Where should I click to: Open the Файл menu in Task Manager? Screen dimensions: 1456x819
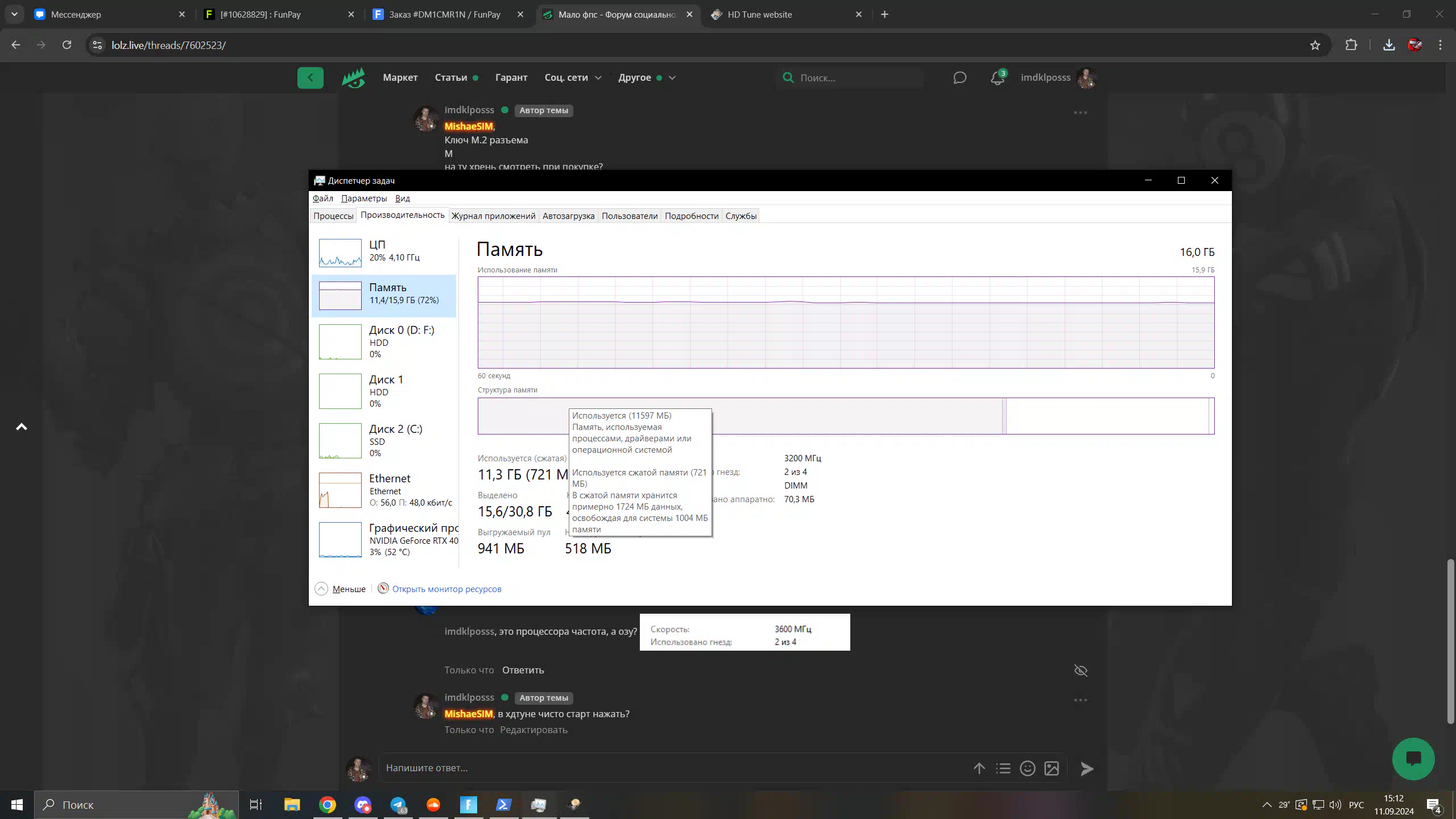[x=322, y=198]
